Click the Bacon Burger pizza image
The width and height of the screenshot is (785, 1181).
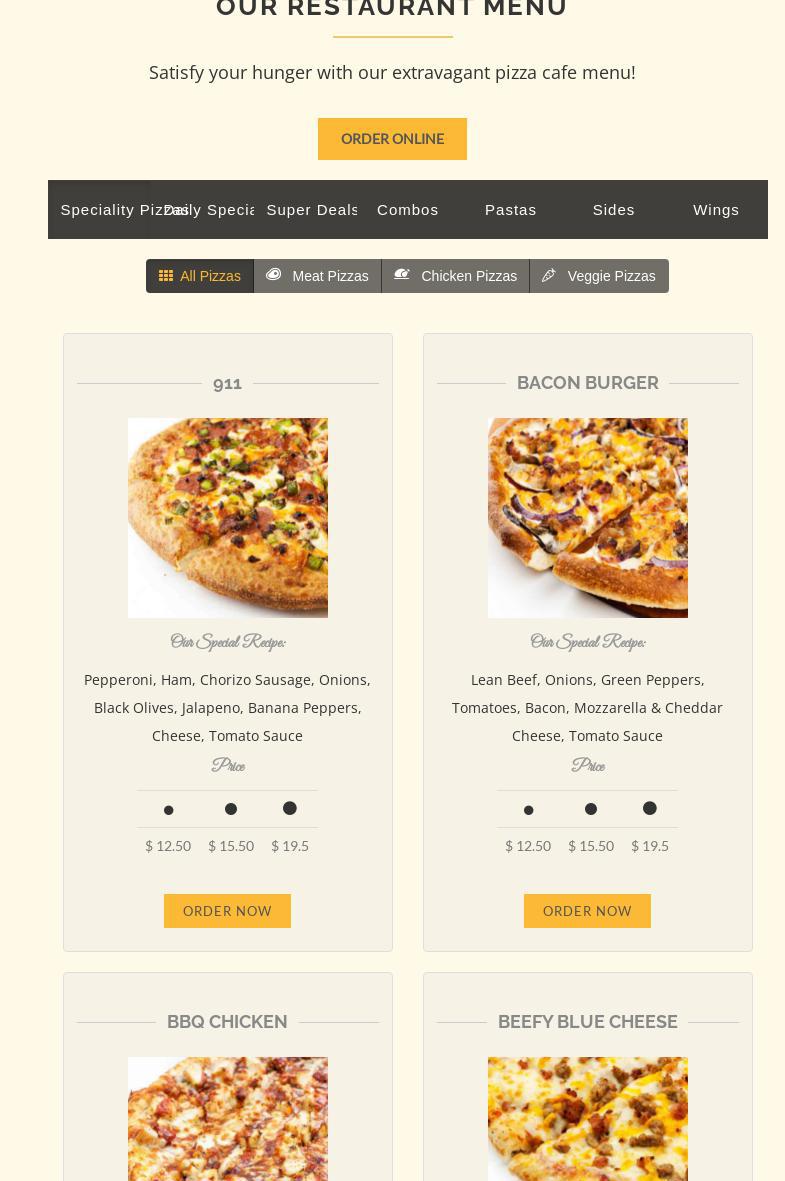(x=588, y=518)
